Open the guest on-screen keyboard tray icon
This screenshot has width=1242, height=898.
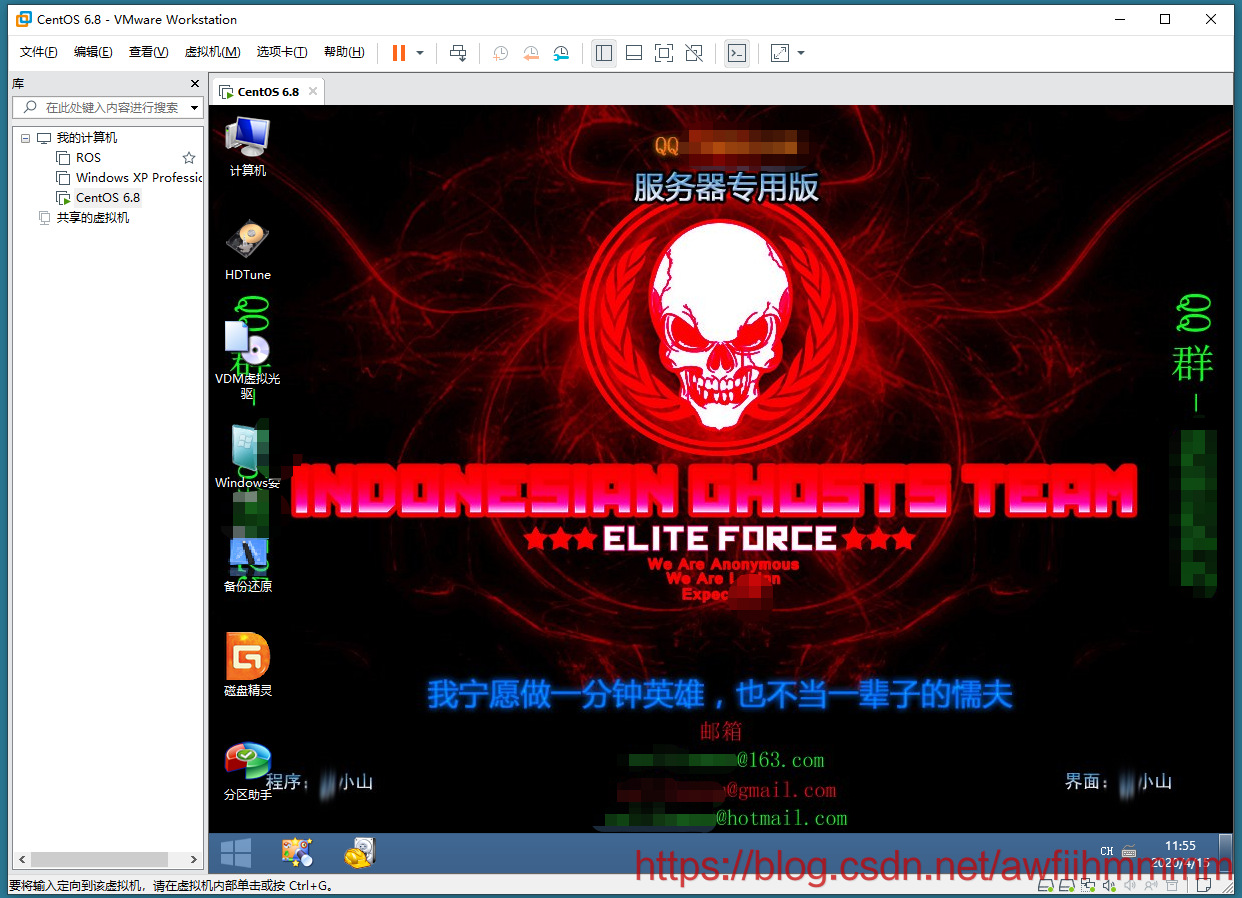[1129, 852]
